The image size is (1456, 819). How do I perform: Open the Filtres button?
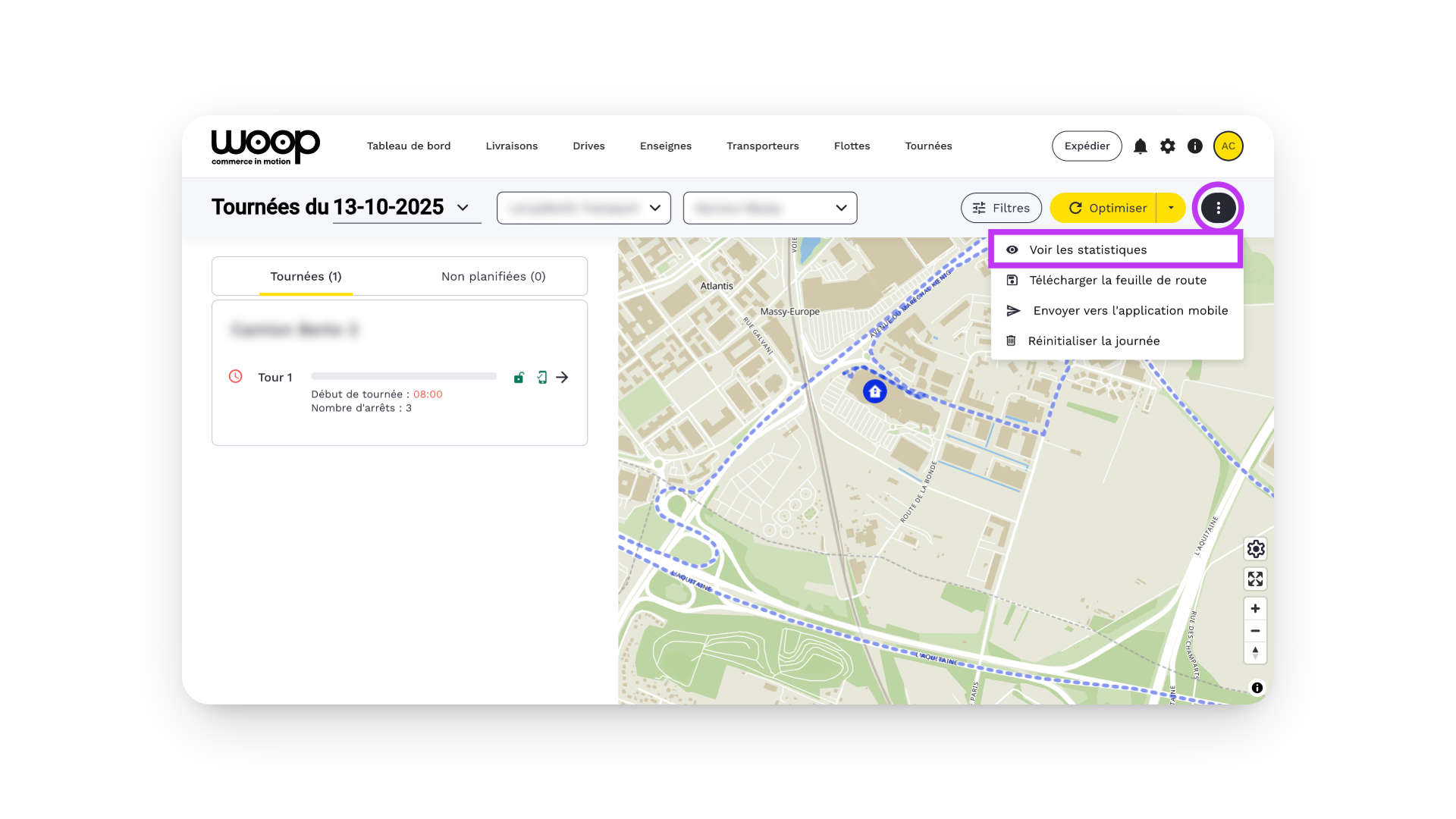click(x=1001, y=208)
